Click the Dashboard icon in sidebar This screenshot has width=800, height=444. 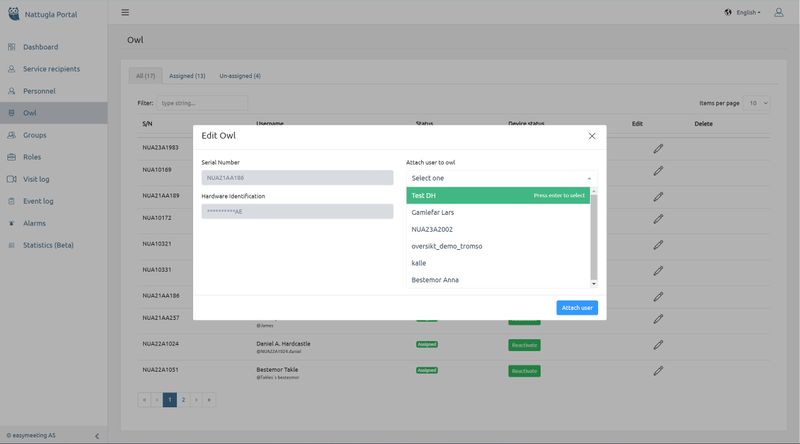click(11, 47)
